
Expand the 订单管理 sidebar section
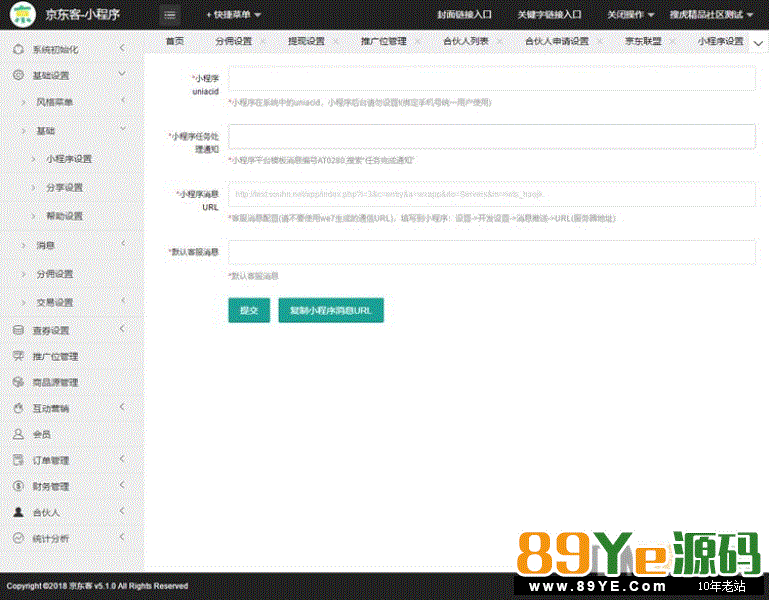(122, 460)
